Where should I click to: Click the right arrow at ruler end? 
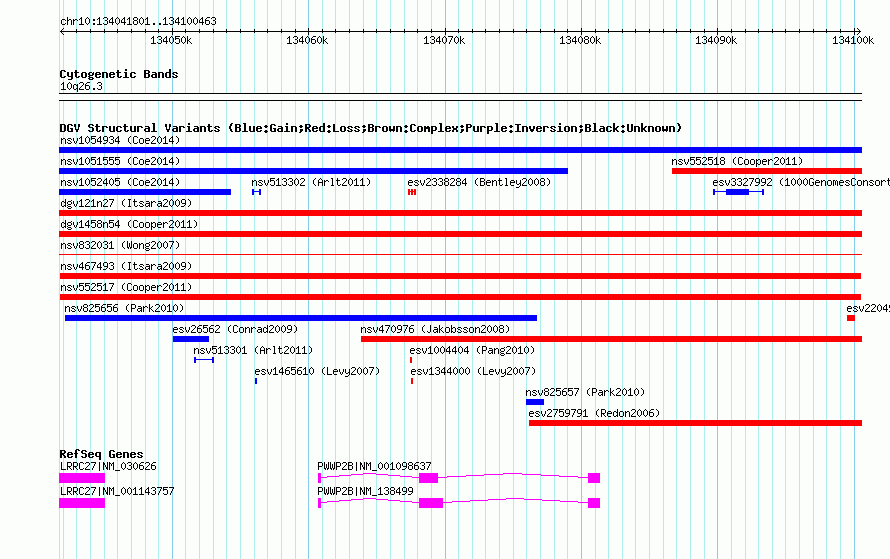[858, 31]
